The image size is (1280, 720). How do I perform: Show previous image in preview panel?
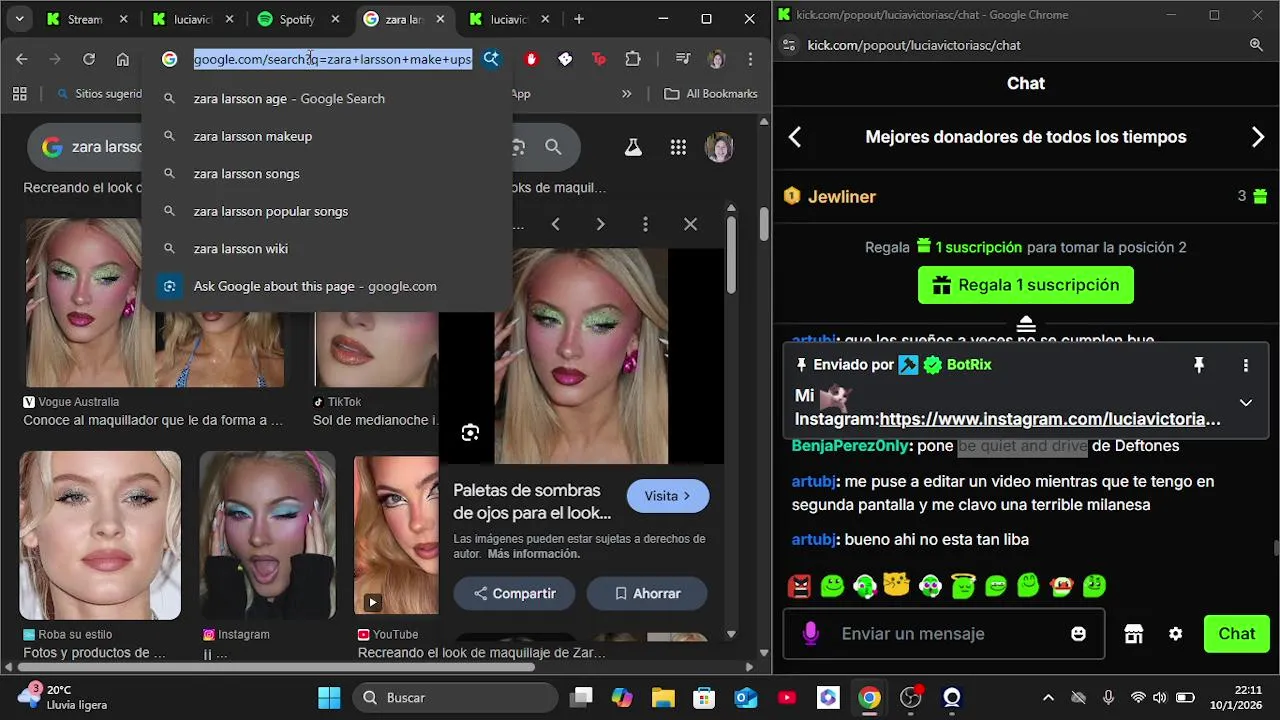click(x=556, y=224)
